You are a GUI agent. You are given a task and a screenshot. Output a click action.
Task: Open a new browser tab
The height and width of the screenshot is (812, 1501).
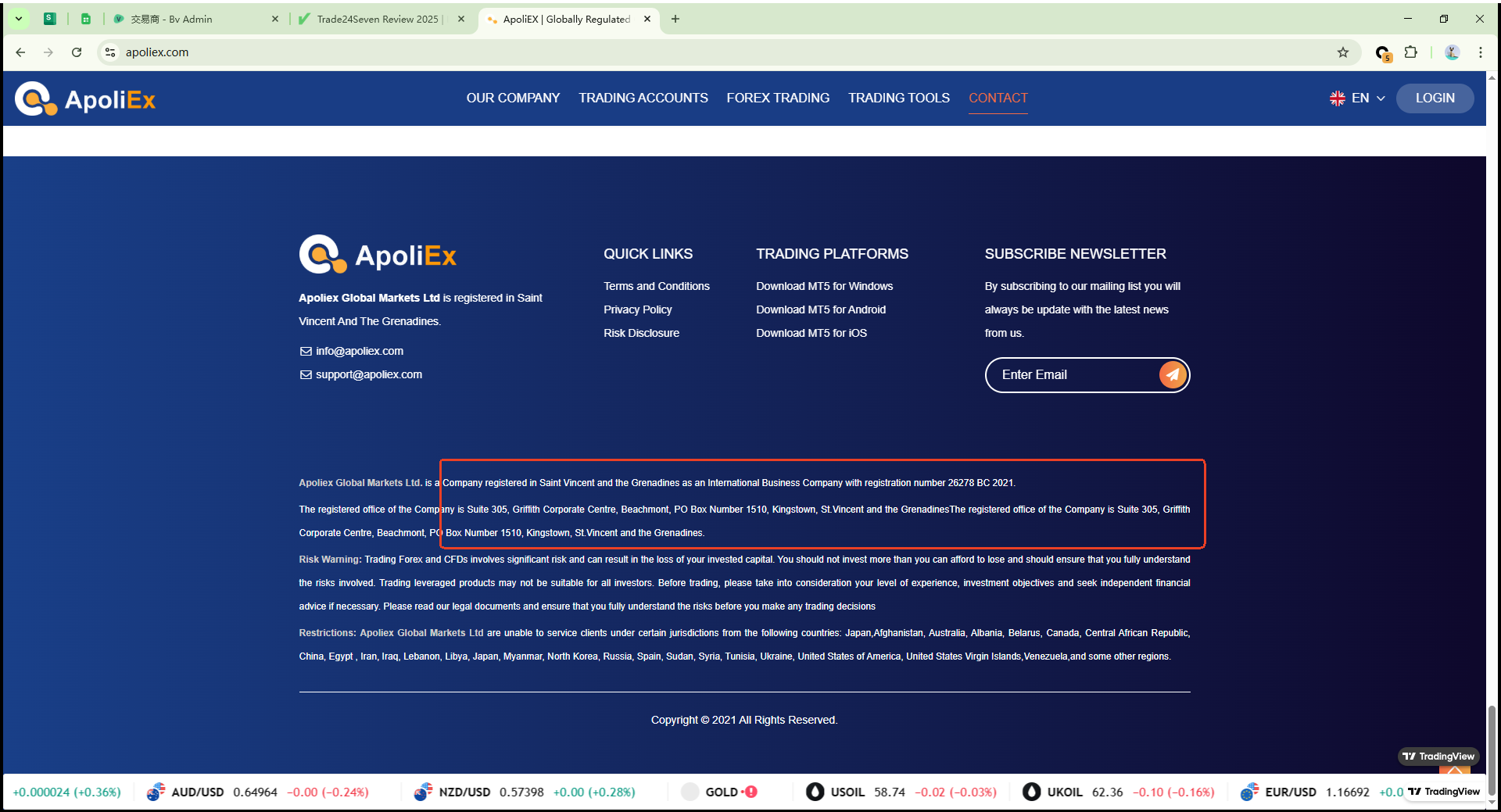[675, 19]
